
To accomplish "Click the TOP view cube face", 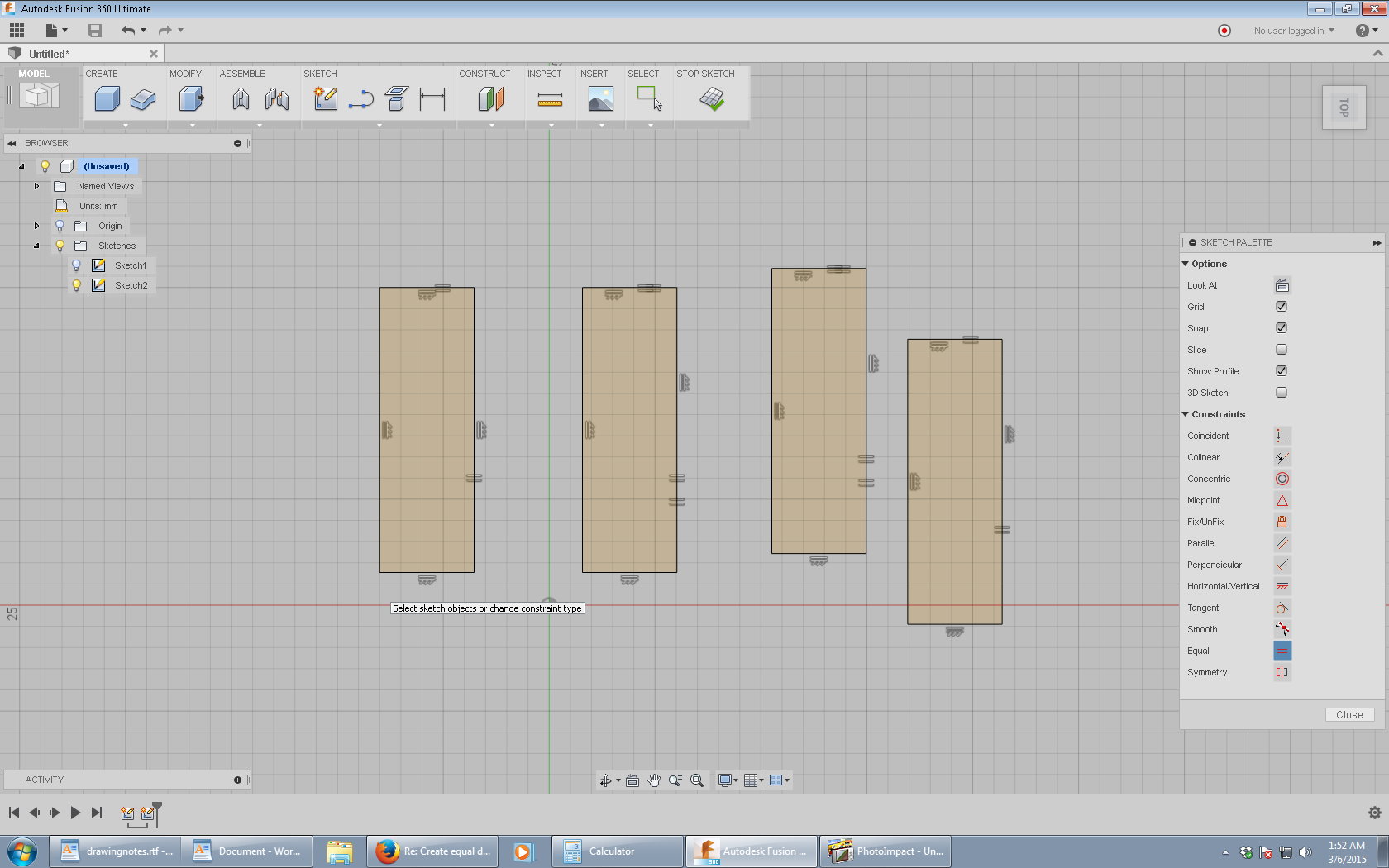I will [1344, 107].
